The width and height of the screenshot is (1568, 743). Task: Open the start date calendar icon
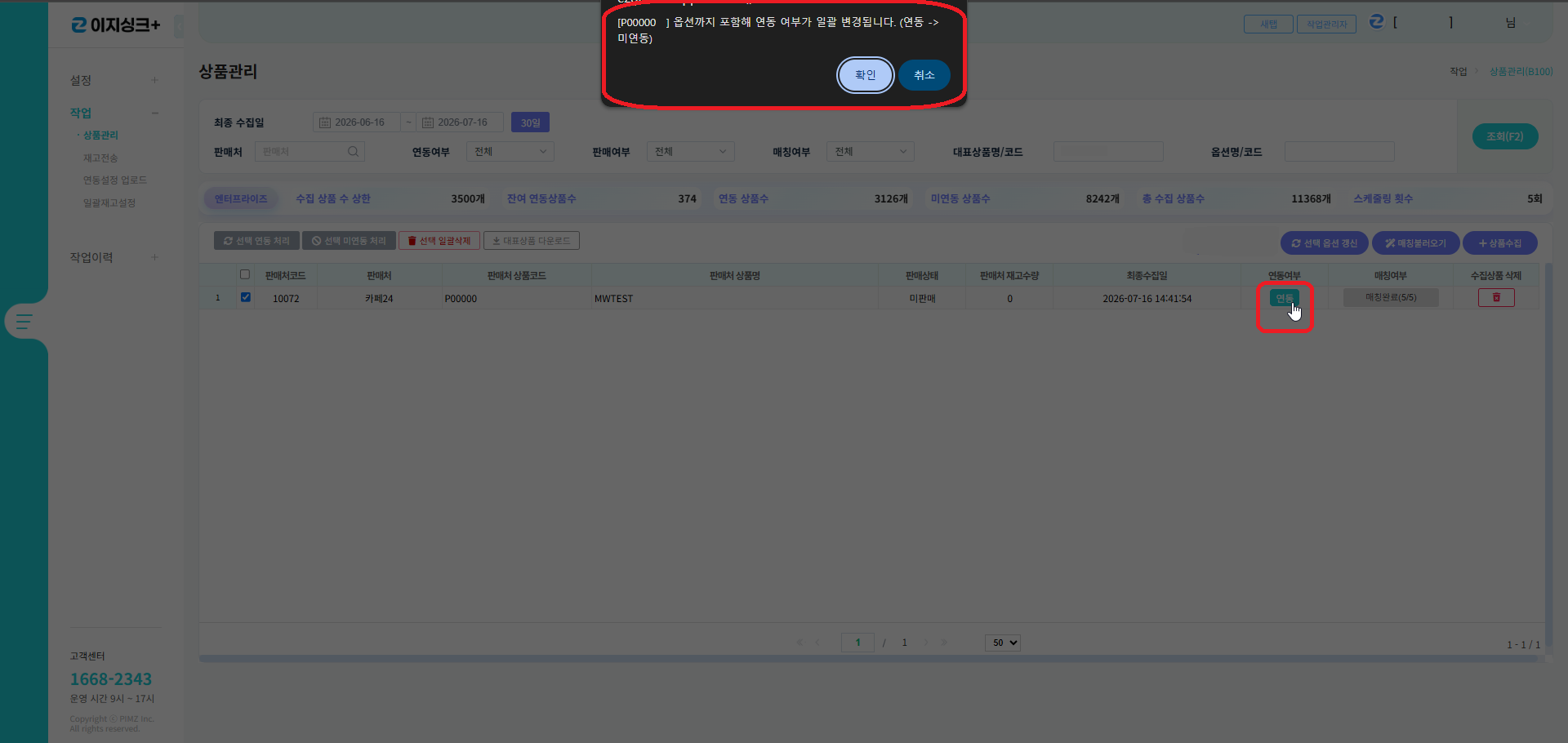tap(325, 122)
